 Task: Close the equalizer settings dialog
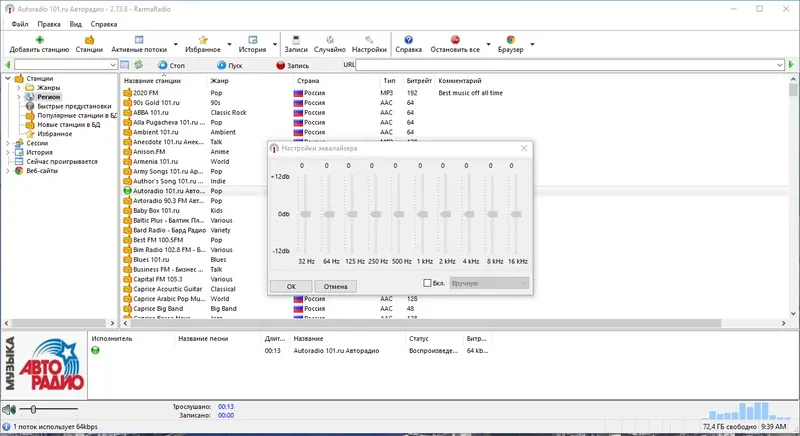[524, 148]
